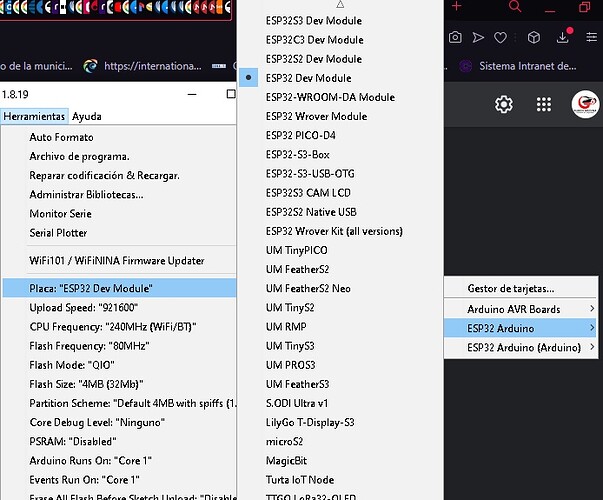Choose Reparar codificación & Recargar.

click(119, 175)
